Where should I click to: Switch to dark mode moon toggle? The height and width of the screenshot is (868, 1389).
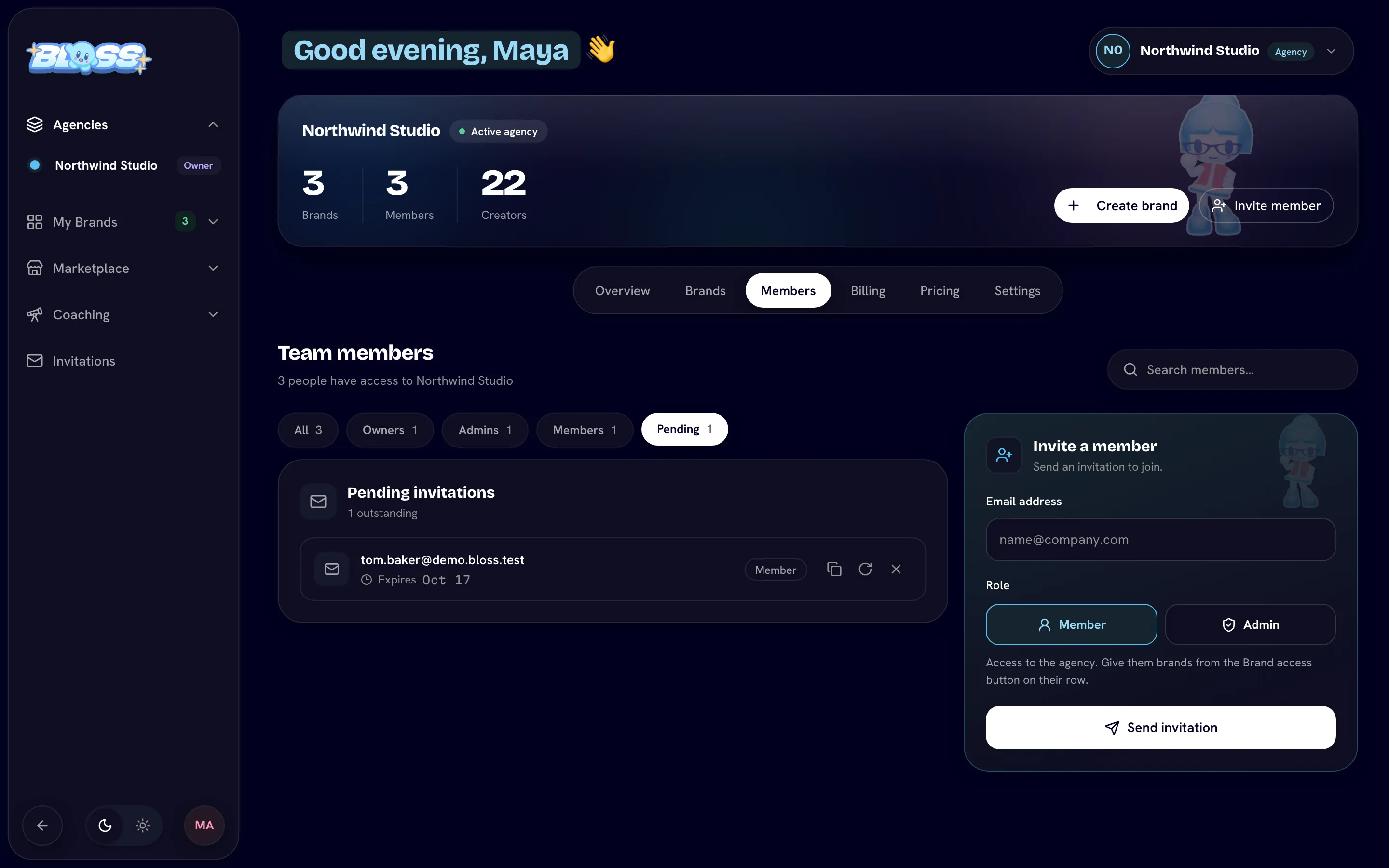[x=105, y=826]
